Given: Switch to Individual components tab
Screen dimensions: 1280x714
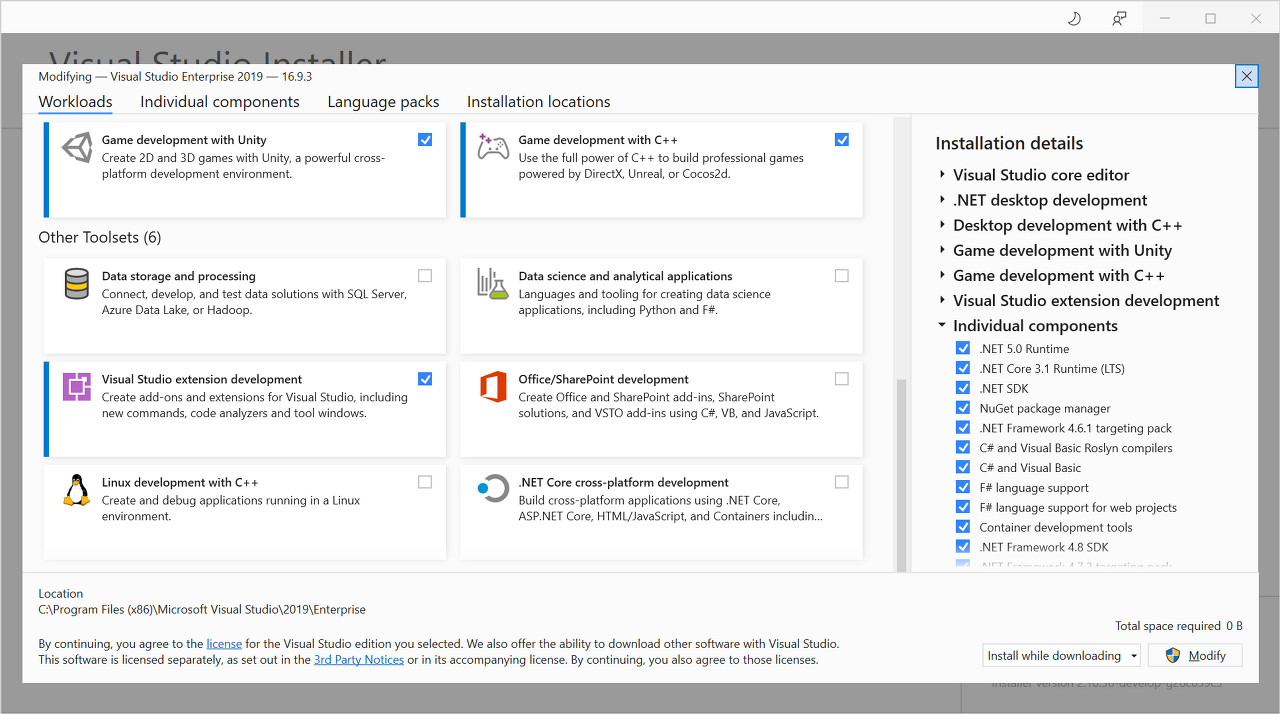Looking at the screenshot, I should click(220, 102).
